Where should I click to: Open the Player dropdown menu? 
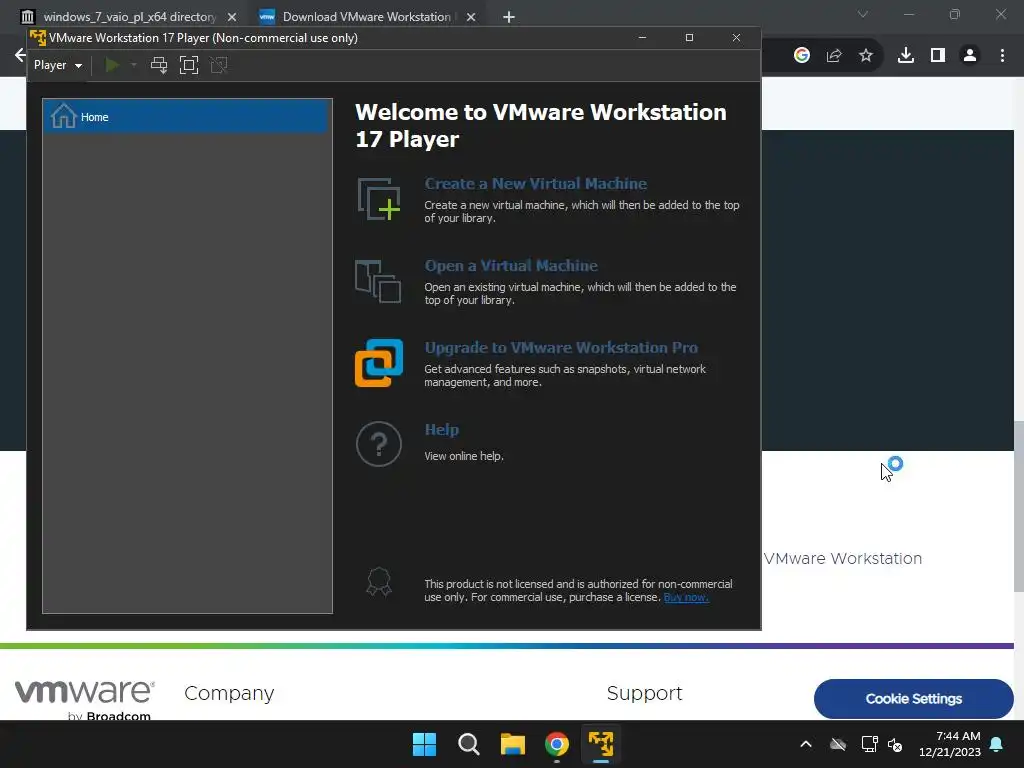point(57,65)
